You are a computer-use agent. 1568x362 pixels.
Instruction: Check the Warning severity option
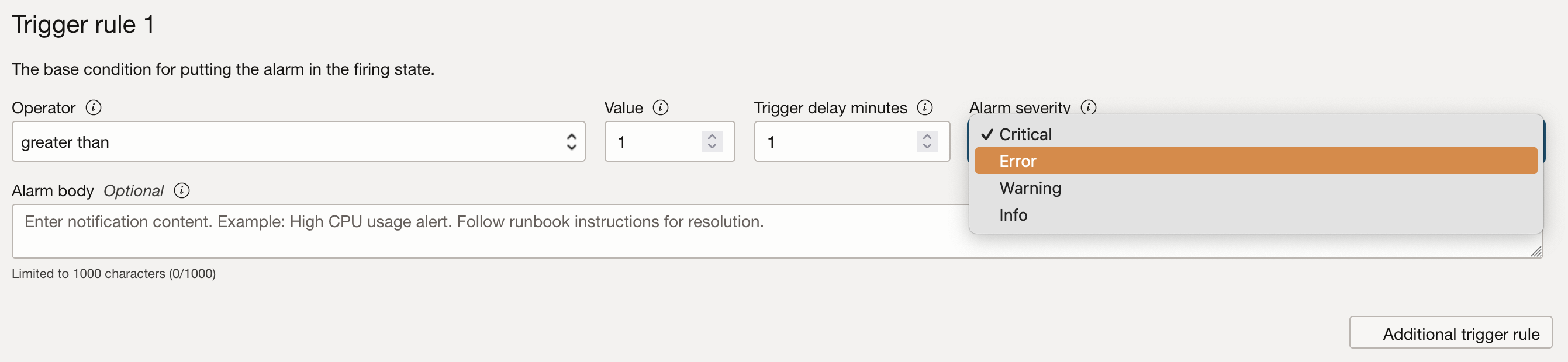pyautogui.click(x=1030, y=188)
